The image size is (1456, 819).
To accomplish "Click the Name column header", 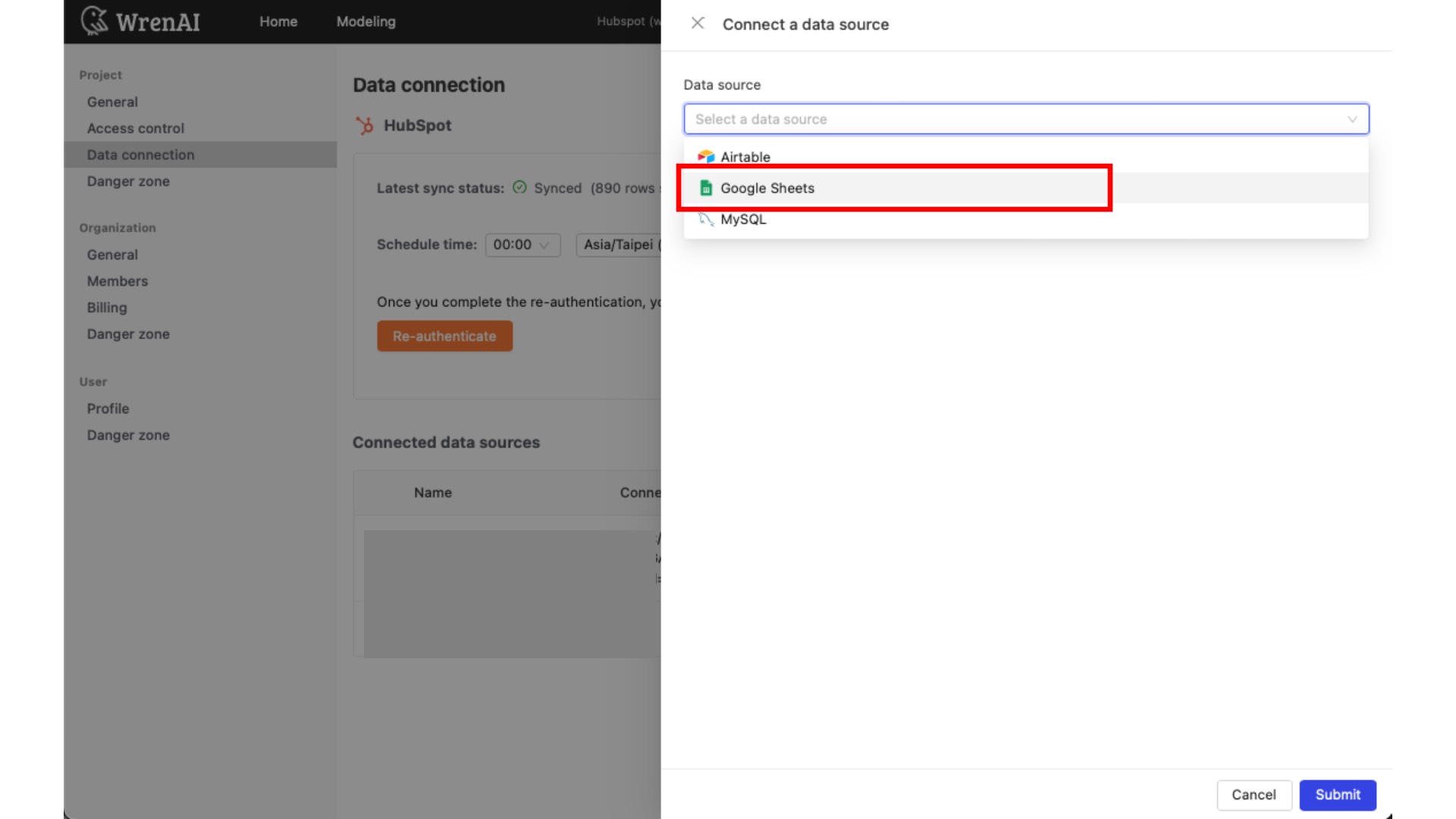I will [x=433, y=493].
